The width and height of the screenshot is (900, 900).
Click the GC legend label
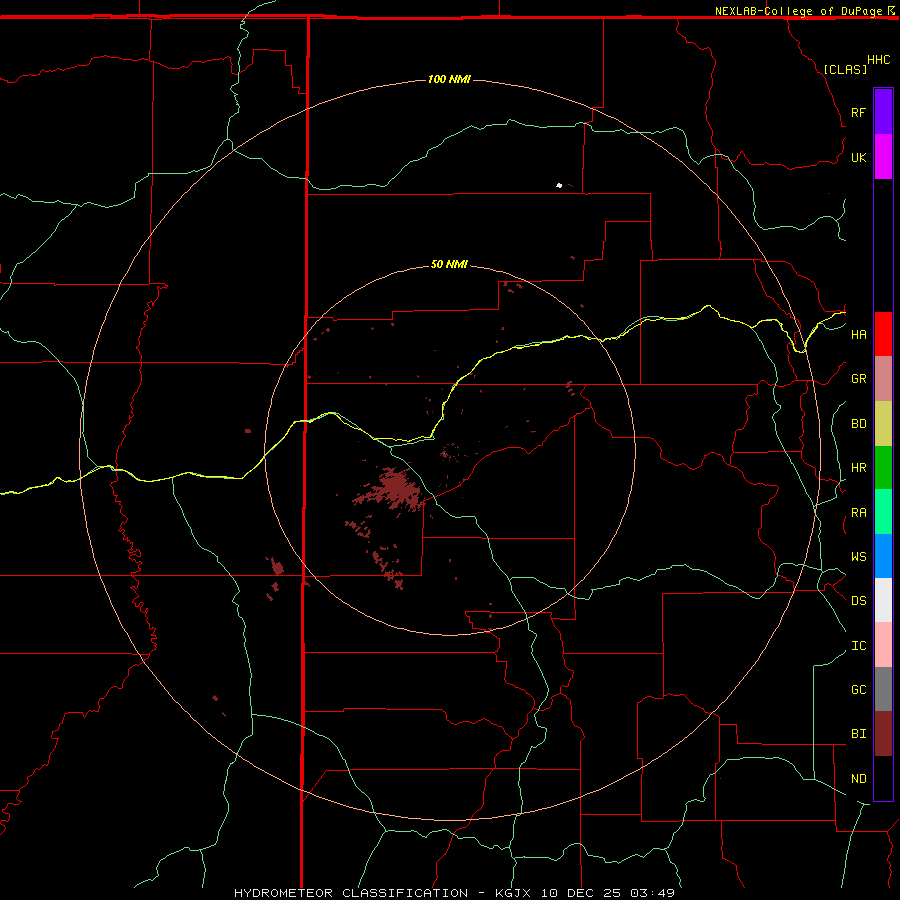pos(858,690)
